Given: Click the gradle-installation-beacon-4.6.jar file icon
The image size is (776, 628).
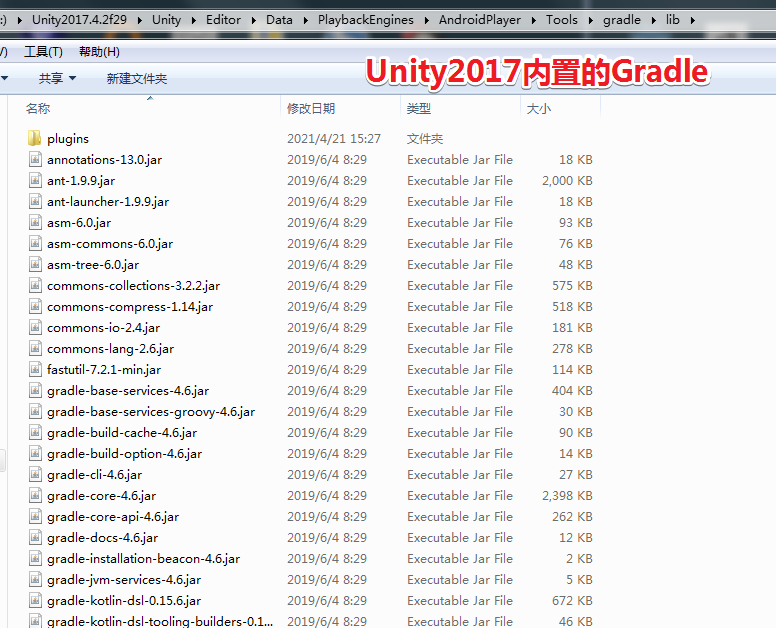Looking at the screenshot, I should coord(35,558).
